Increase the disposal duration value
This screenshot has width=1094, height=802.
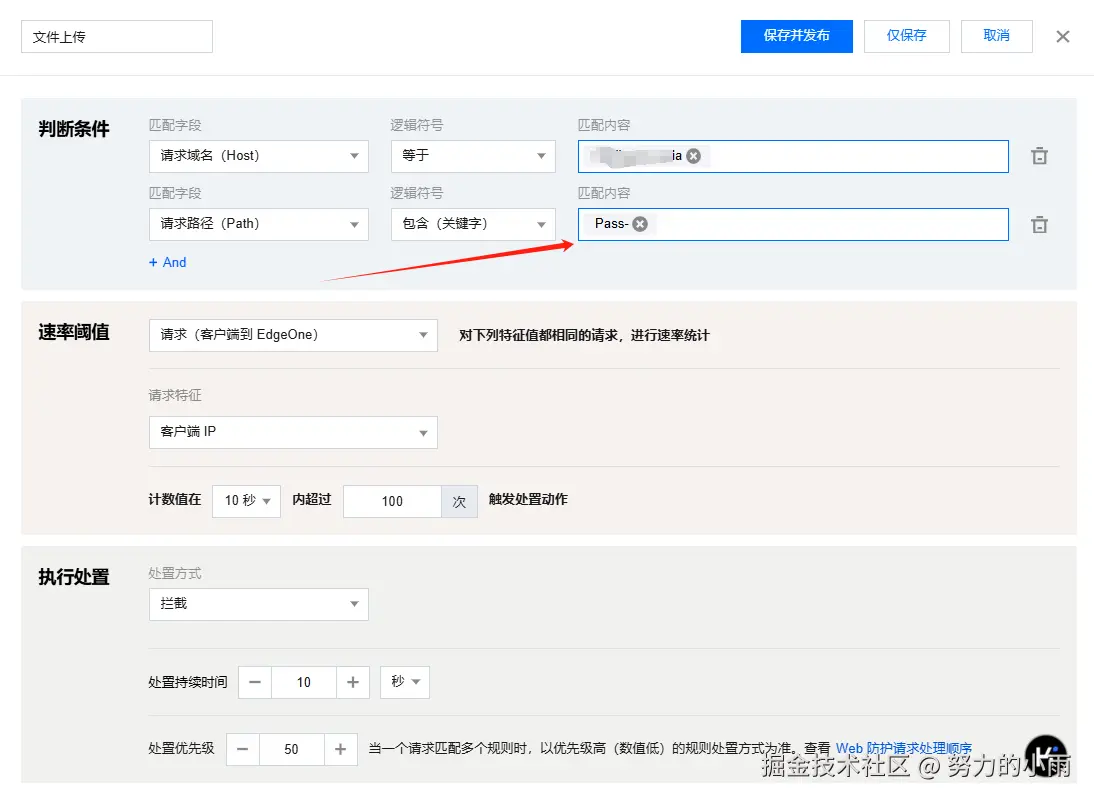point(353,682)
